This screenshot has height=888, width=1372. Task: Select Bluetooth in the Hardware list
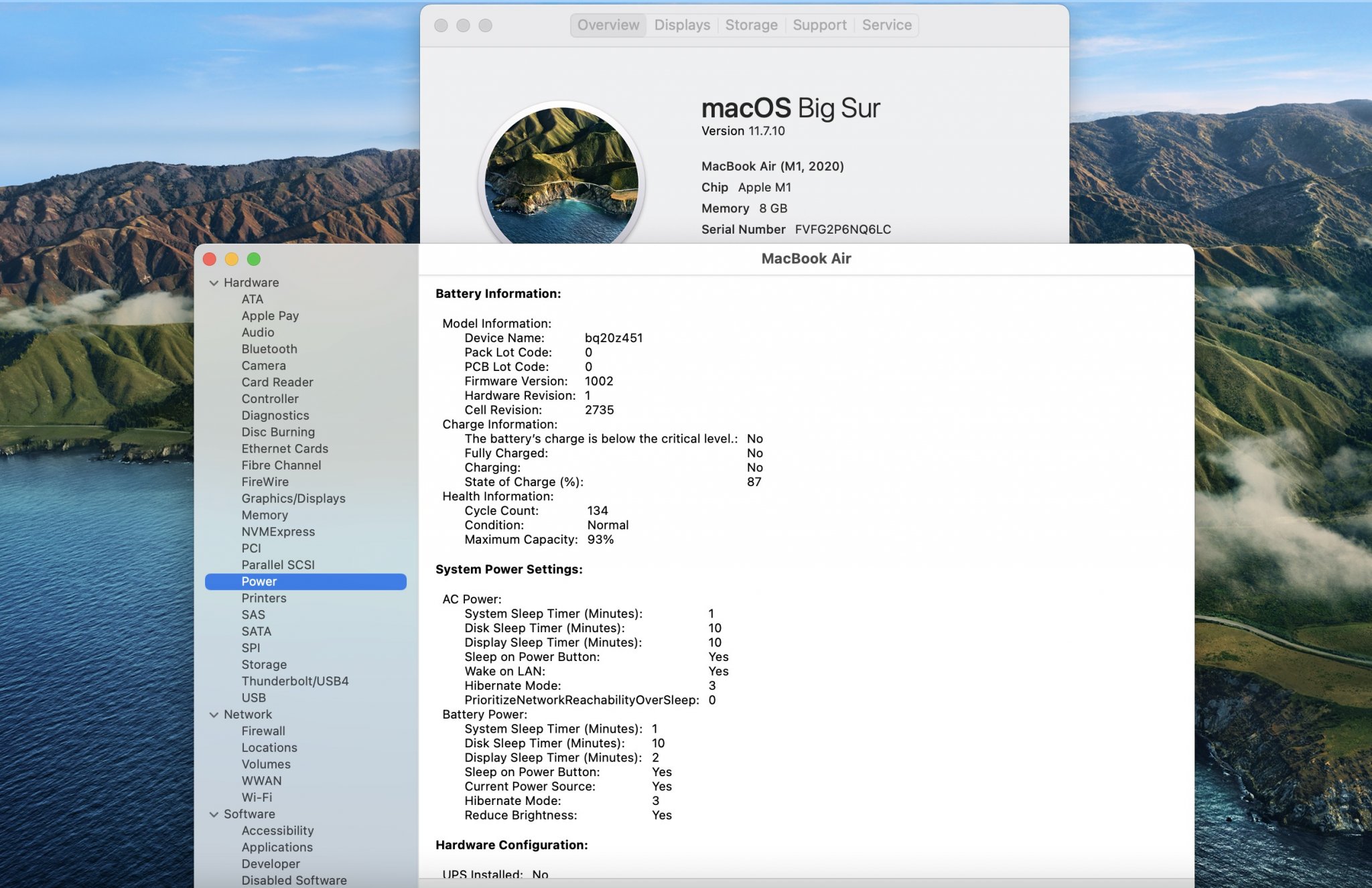[x=269, y=349]
